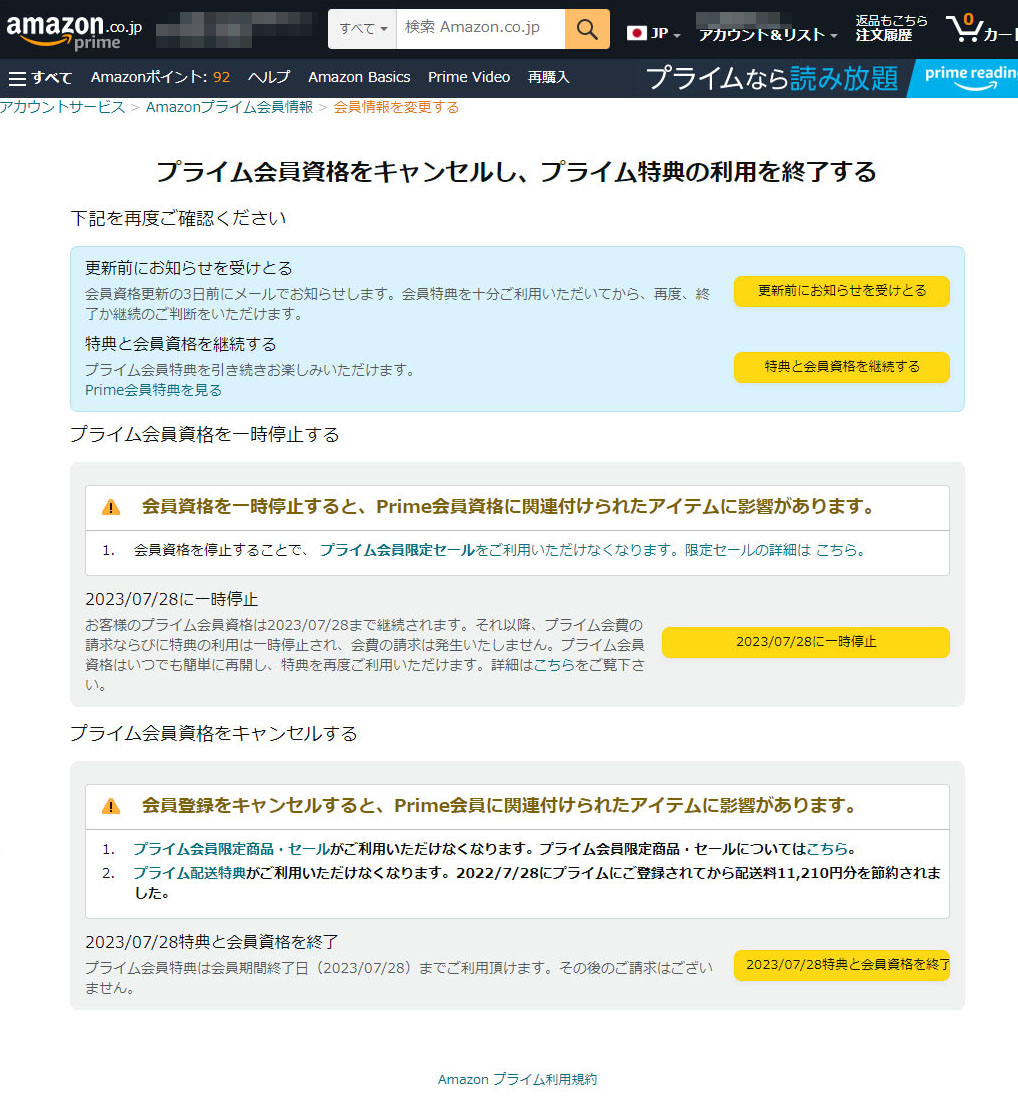Open the Prime会員特典を見る link
Image resolution: width=1018 pixels, height=1112 pixels.
(153, 390)
